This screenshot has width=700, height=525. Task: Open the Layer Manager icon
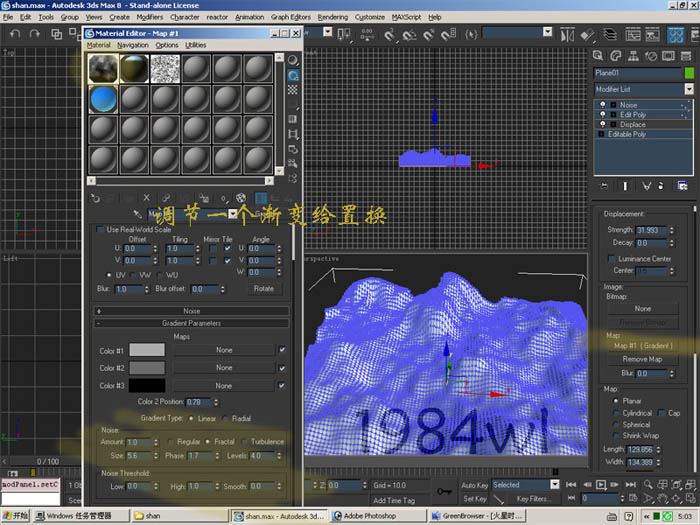(x=610, y=35)
